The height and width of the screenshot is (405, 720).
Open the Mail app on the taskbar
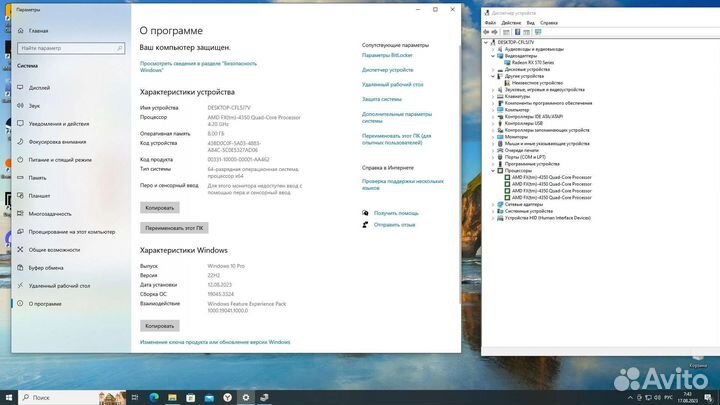point(209,398)
